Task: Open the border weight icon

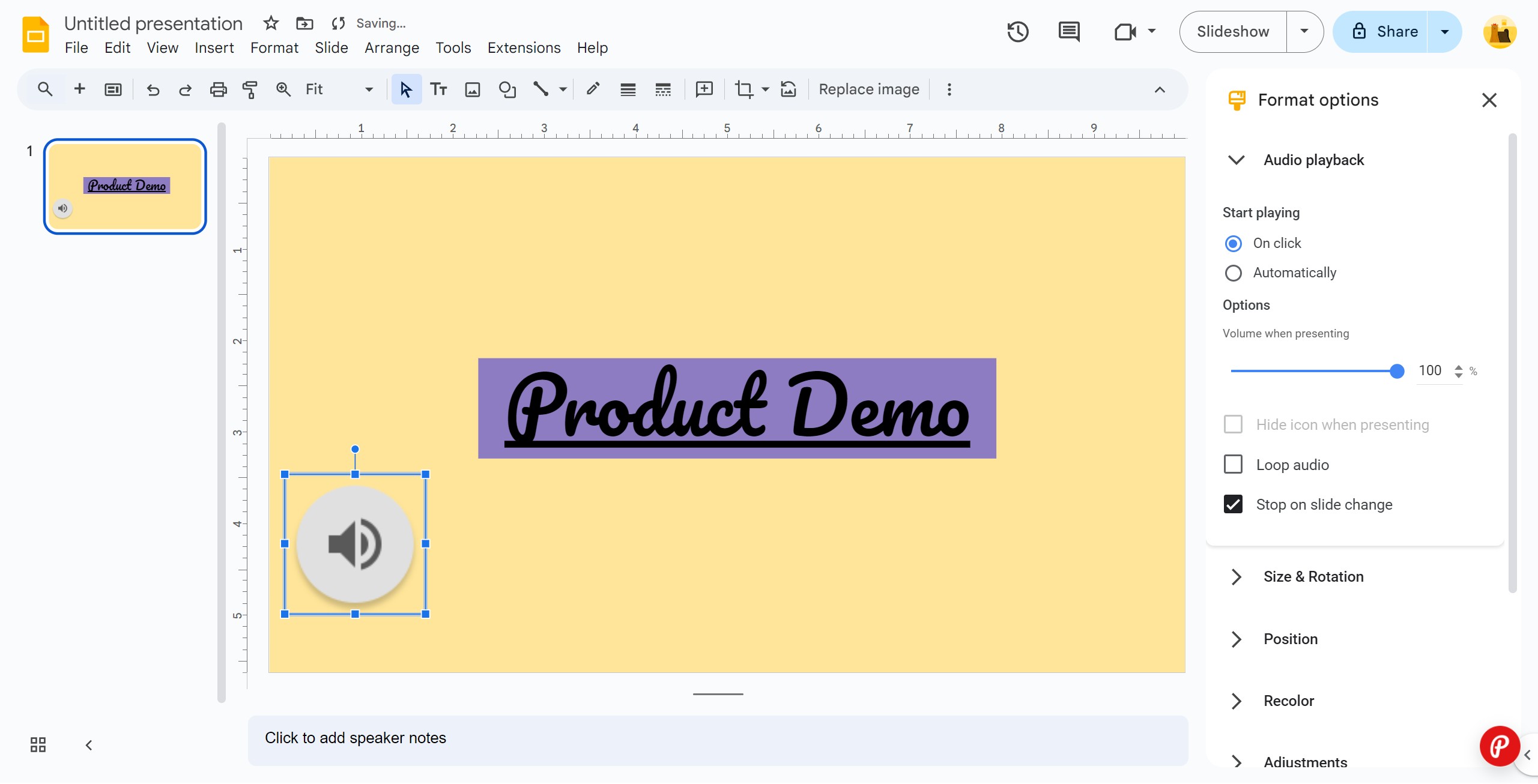Action: tap(628, 90)
